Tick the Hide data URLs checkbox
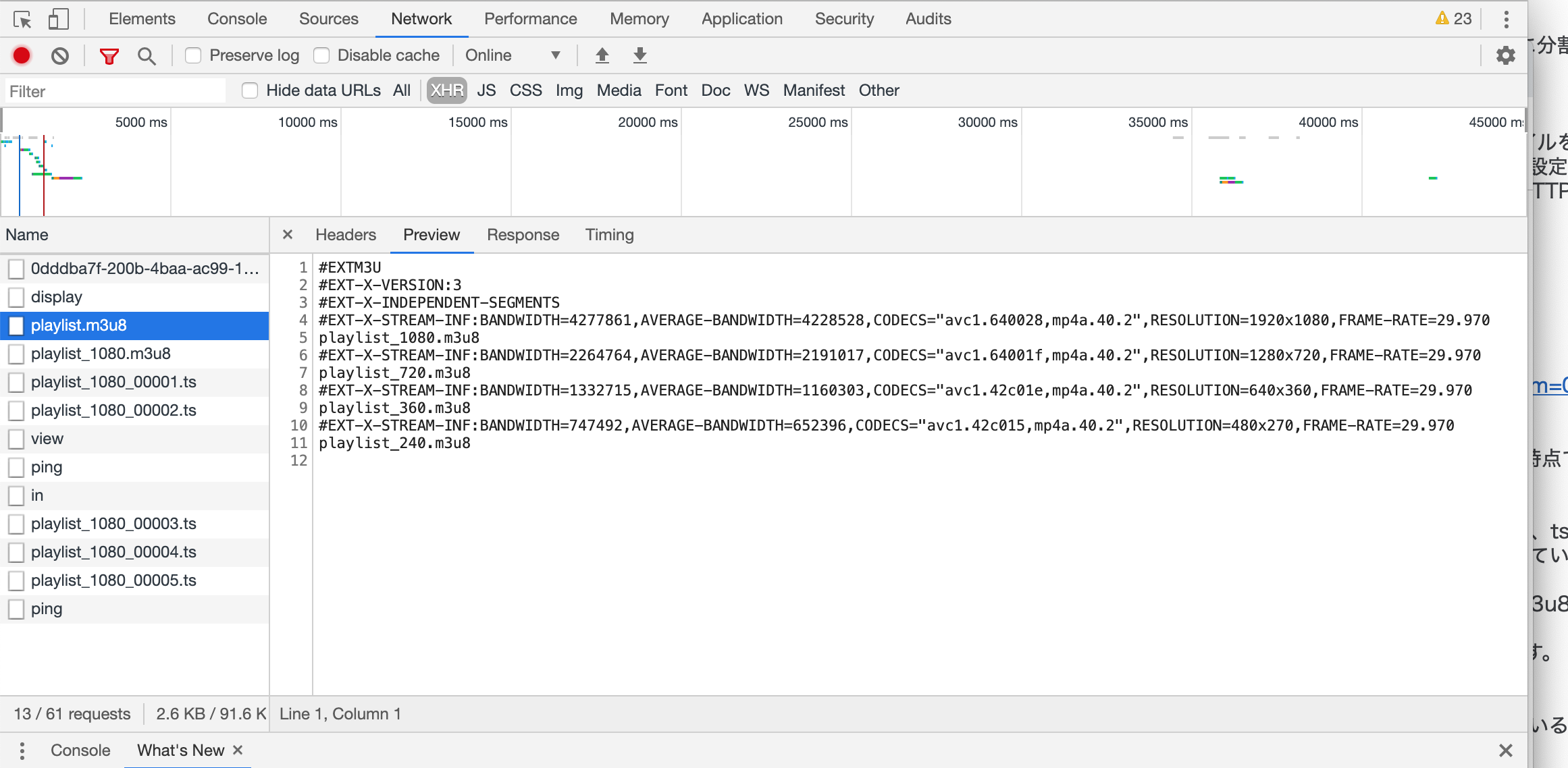The image size is (1568, 768). [x=250, y=90]
